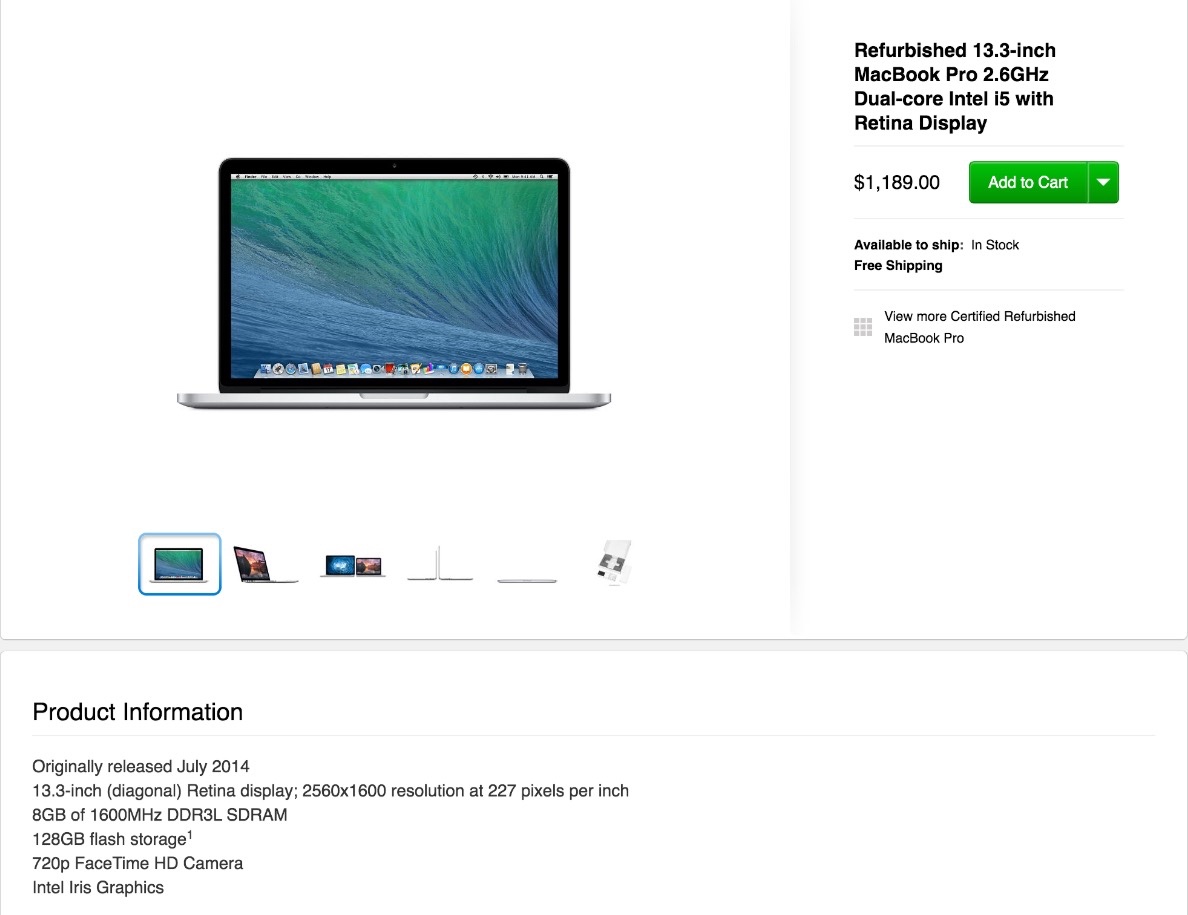The image size is (1188, 915).
Task: Select the box contents thumbnail
Action: point(614,563)
